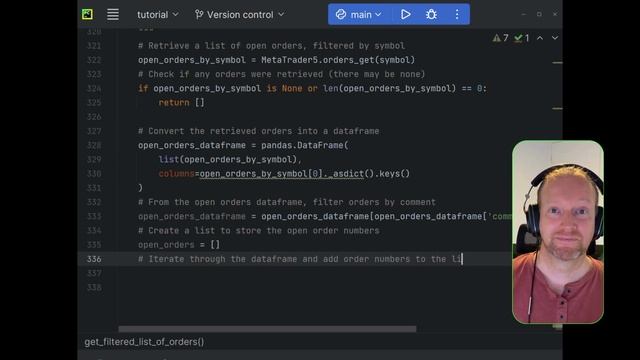This screenshot has height=360, width=640.
Task: Open the More actions three-dot menu
Action: (x=457, y=15)
